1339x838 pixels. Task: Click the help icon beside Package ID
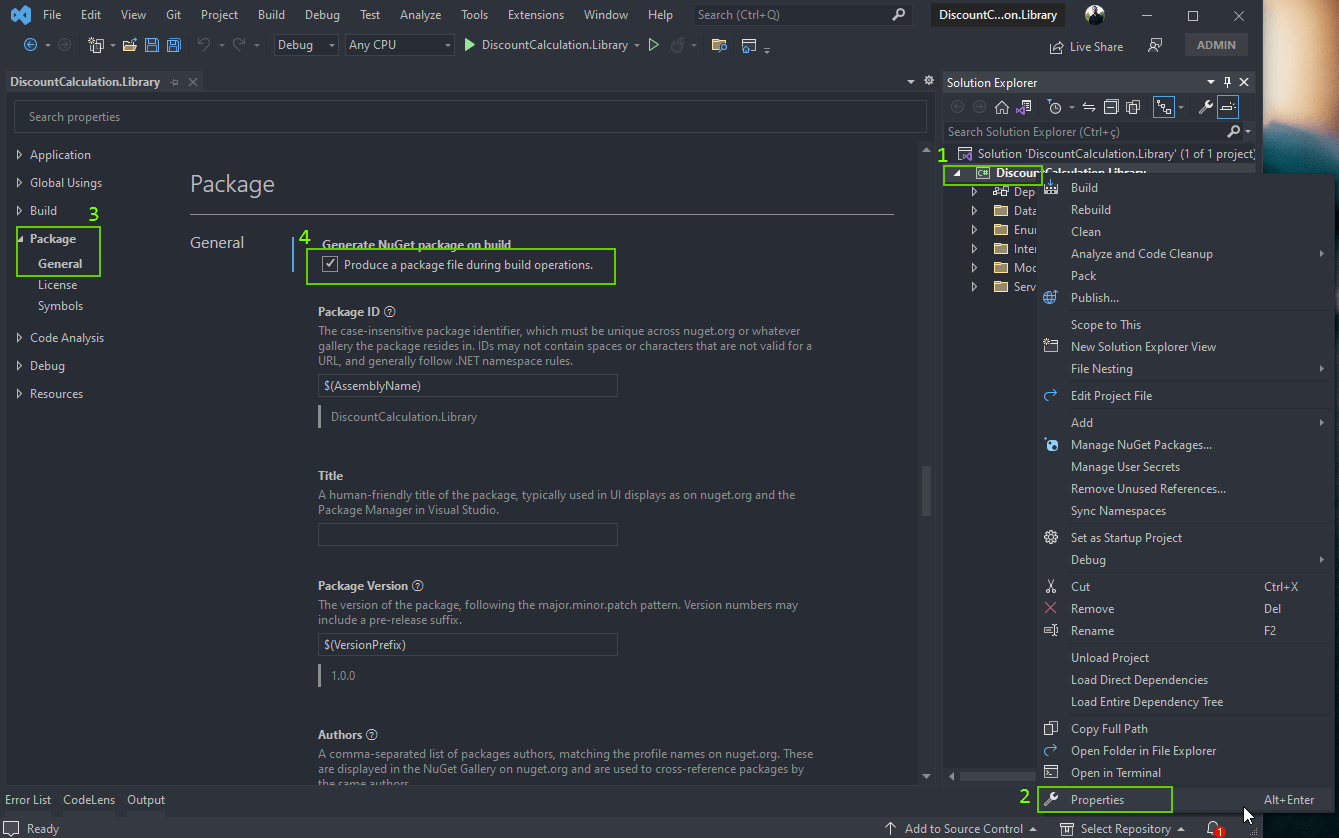tap(390, 312)
